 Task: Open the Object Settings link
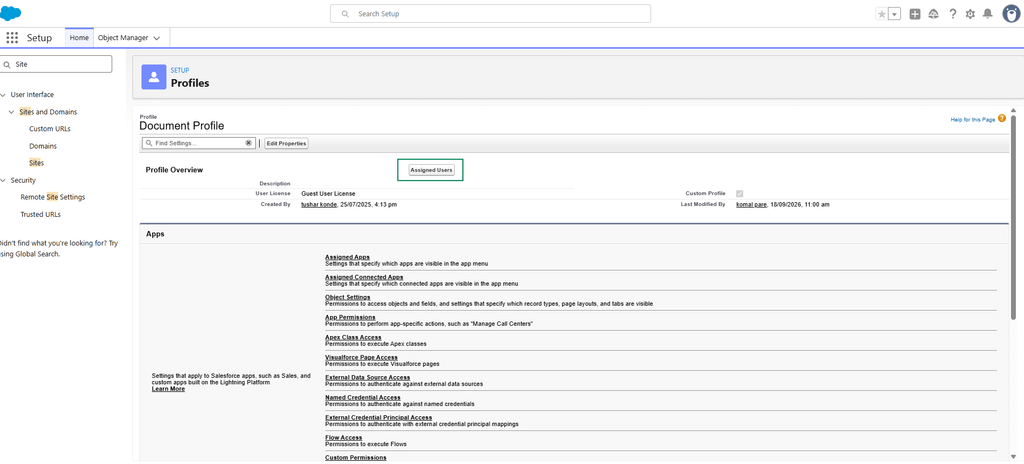click(347, 297)
